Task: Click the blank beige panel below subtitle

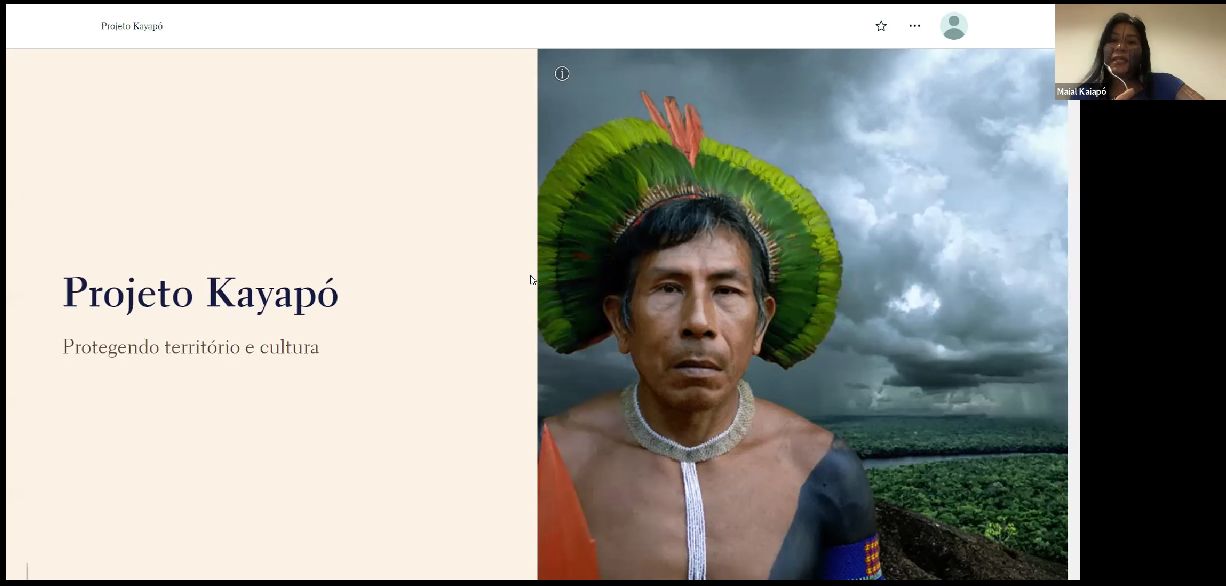Action: tap(270, 470)
